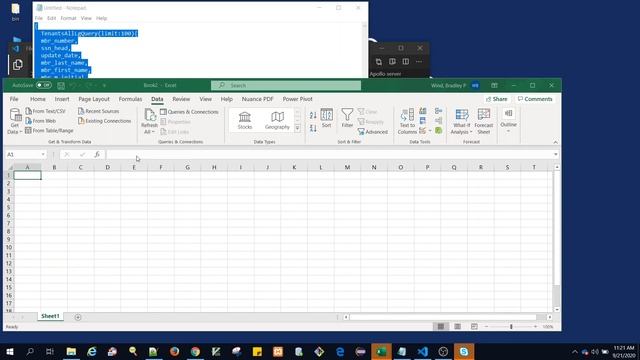Viewport: 640px width, 360px height.
Task: Switch to Normal view in status bar
Action: (x=441, y=327)
